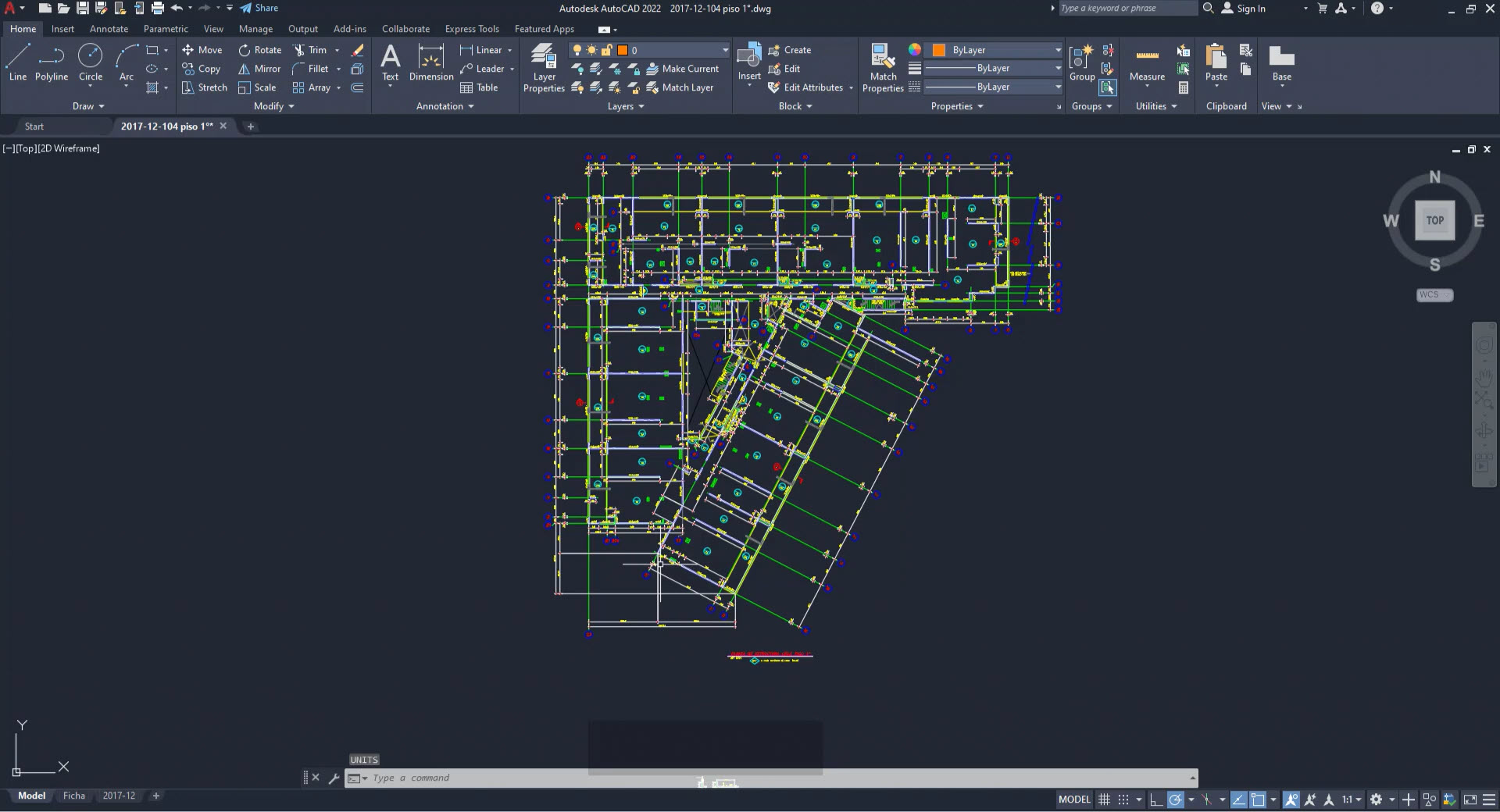Switch to the Ficha layout tab
This screenshot has width=1500, height=812.
pos(74,796)
